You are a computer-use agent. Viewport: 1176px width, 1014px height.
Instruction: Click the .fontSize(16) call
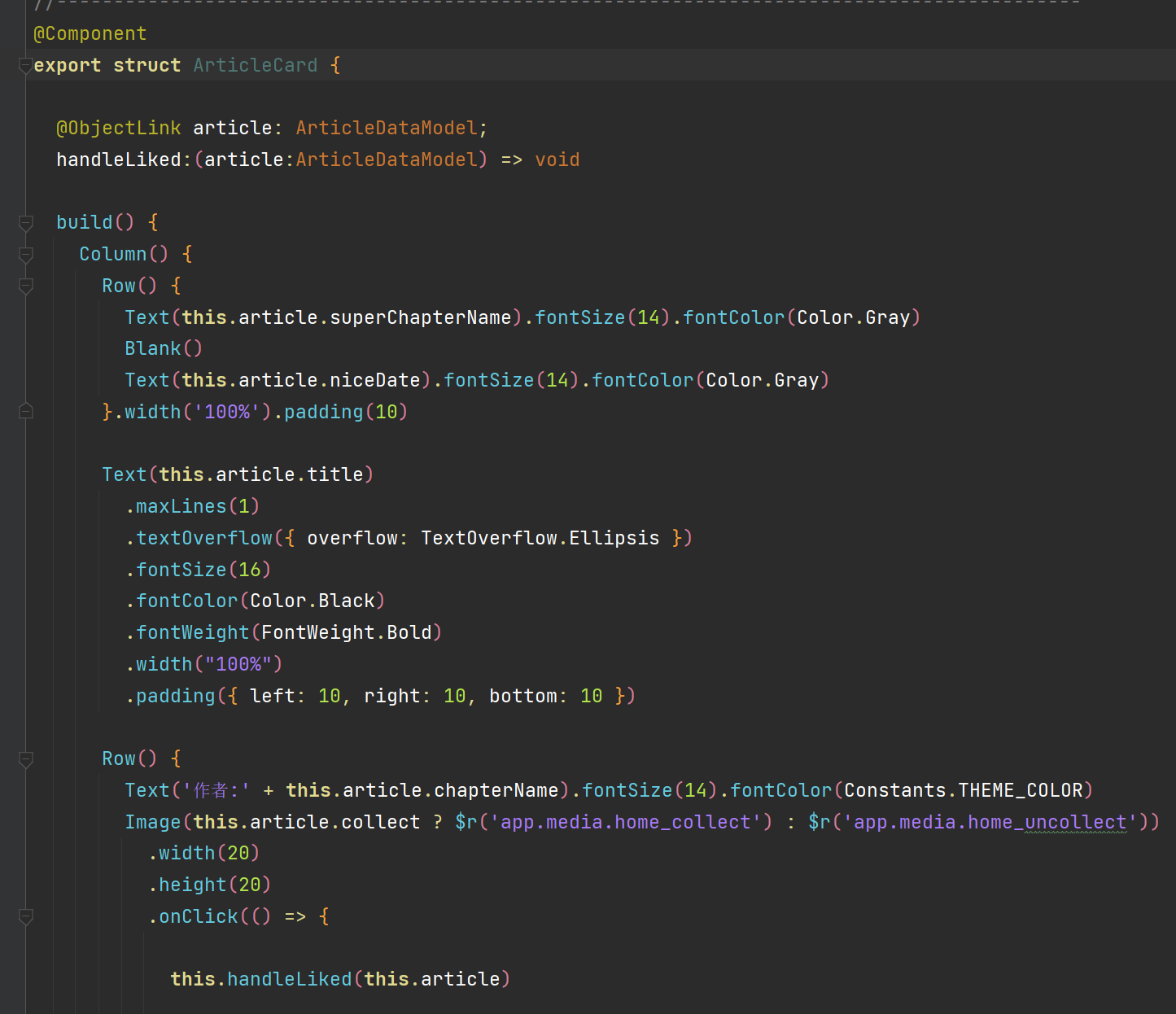(x=198, y=570)
